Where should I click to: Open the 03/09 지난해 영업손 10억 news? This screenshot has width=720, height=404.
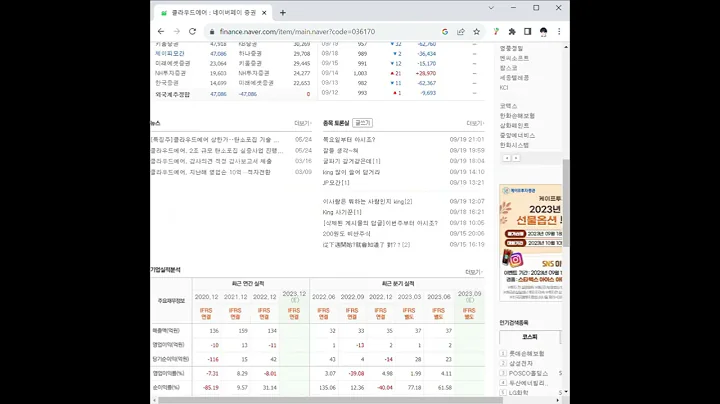211,172
